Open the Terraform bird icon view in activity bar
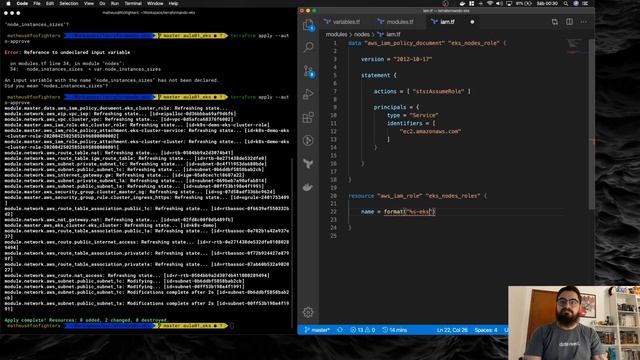The image size is (640, 360). 308,164
